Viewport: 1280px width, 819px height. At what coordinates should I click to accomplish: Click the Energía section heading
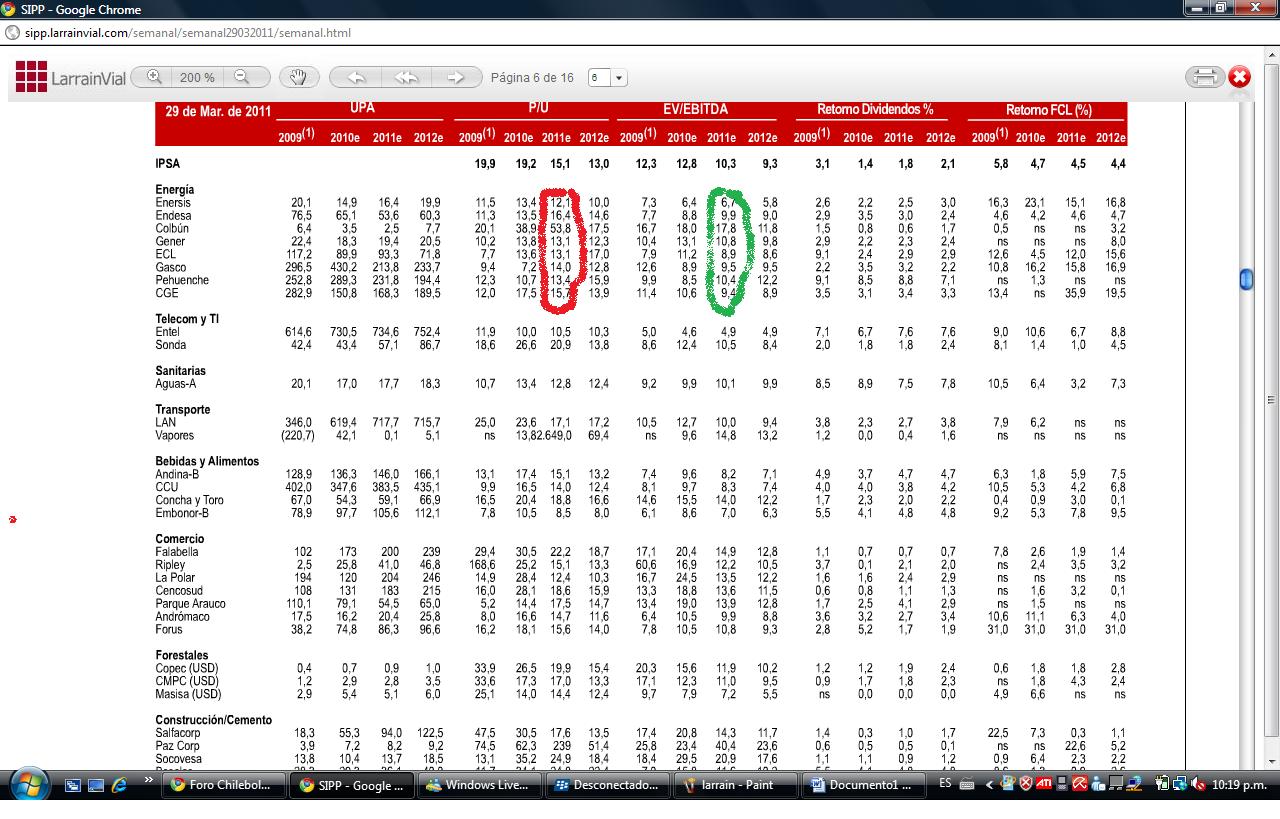coord(175,189)
